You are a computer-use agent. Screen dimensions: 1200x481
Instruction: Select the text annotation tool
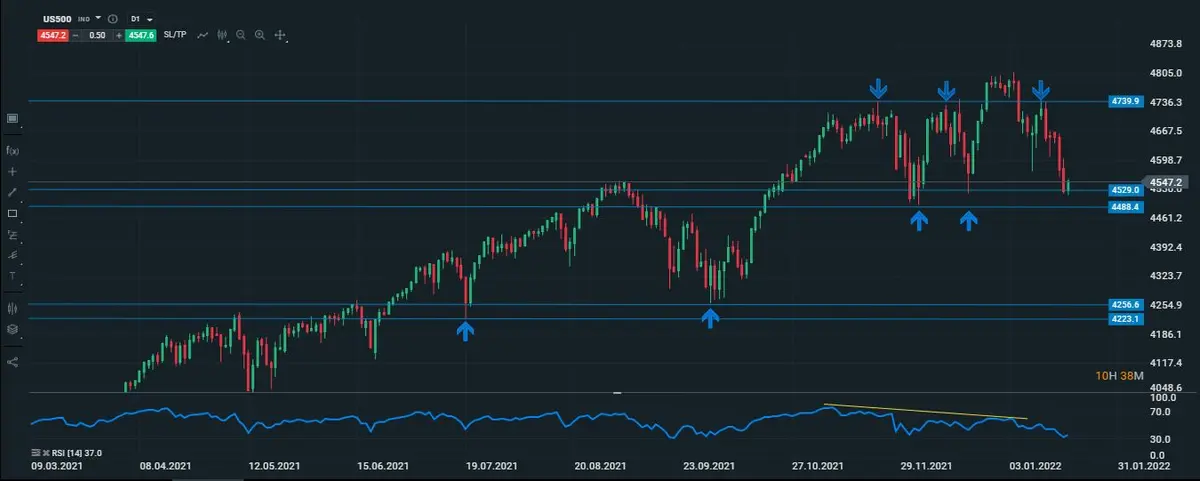tap(12, 275)
